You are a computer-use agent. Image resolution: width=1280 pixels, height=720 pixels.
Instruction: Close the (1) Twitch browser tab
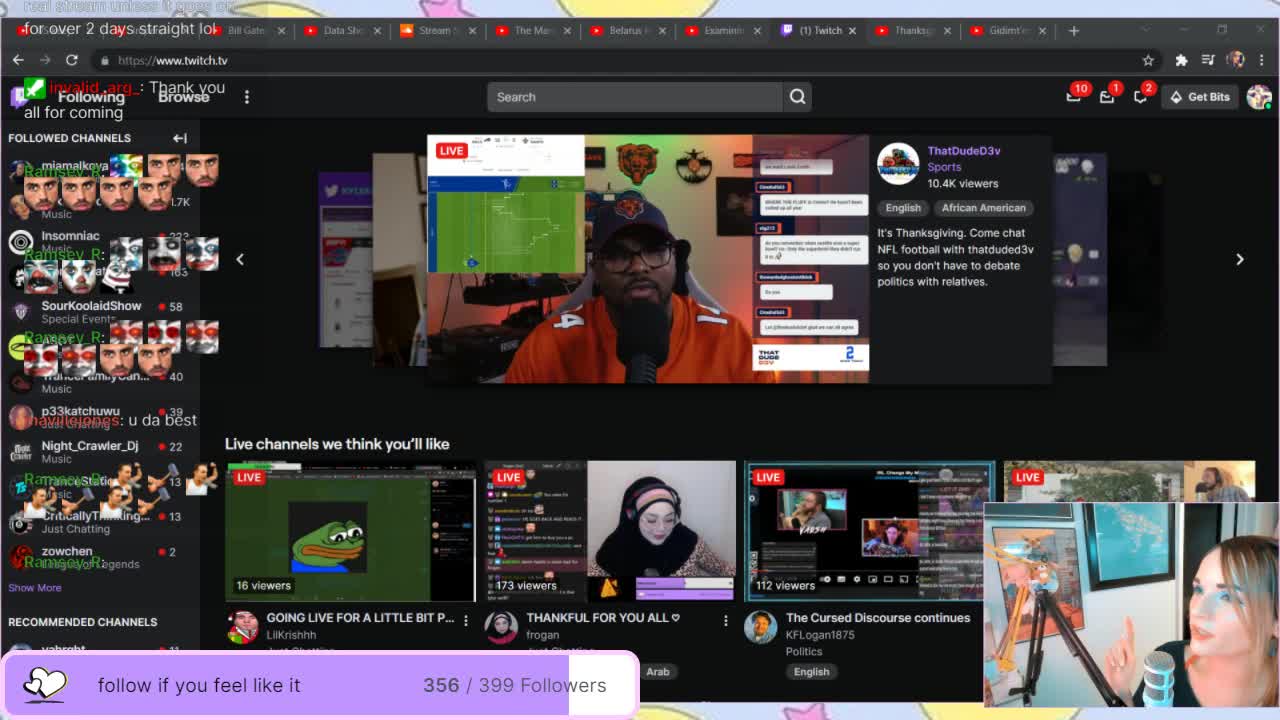[x=852, y=30]
